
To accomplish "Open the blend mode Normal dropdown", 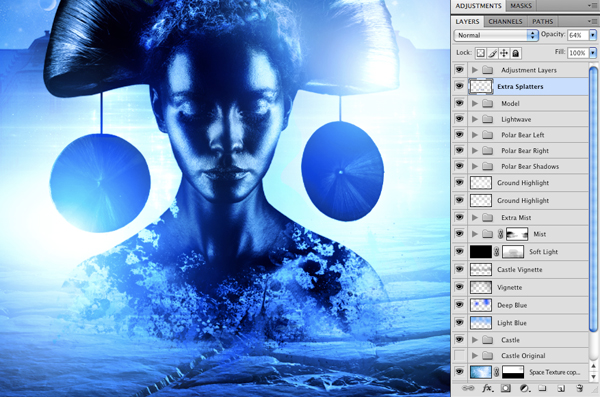I will coord(496,35).
